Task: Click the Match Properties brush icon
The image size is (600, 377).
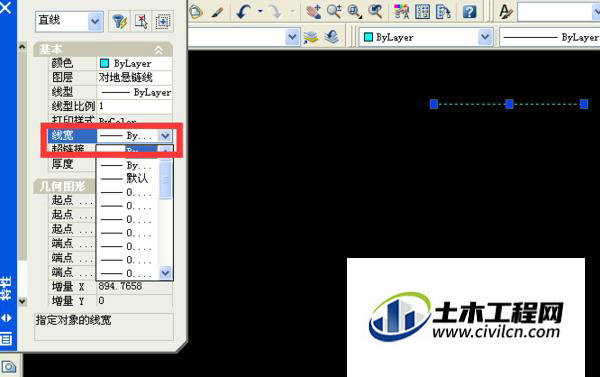Action: [218, 11]
